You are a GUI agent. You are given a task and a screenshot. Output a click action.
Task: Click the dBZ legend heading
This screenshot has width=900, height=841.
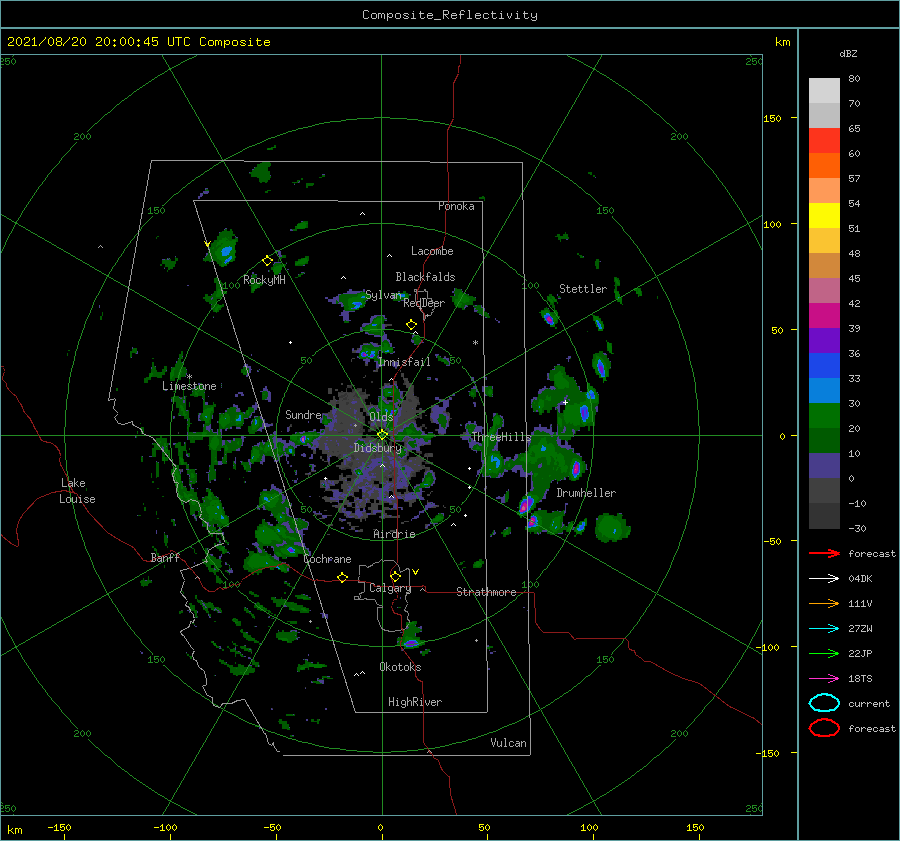(x=848, y=53)
